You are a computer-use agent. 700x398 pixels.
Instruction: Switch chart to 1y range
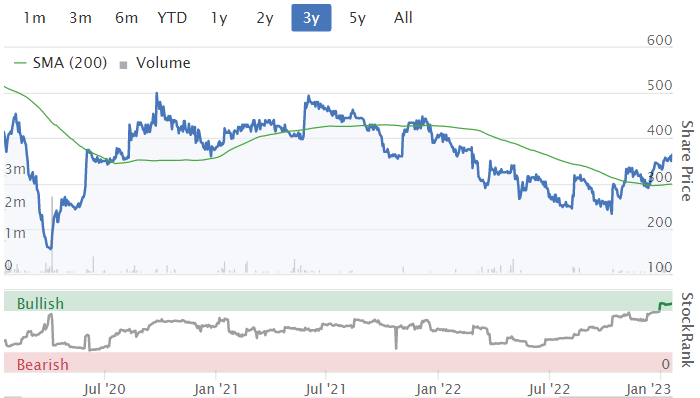point(219,18)
